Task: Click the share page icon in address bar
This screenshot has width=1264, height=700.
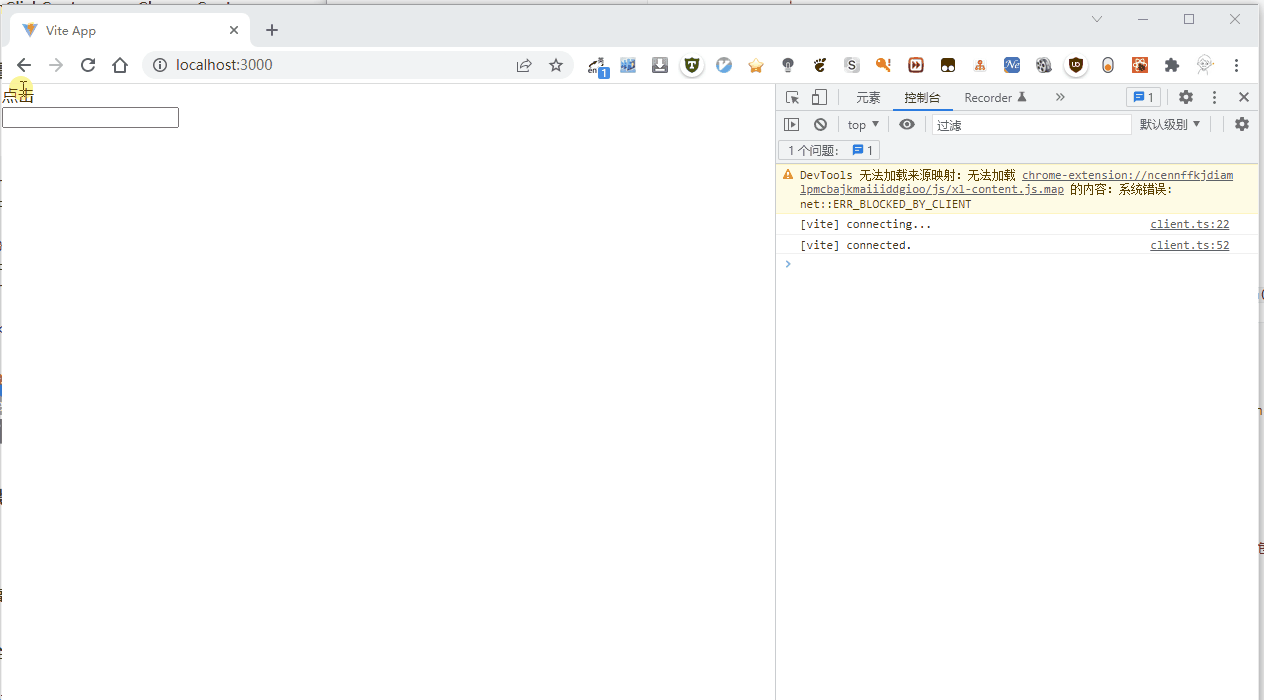Action: coord(524,65)
